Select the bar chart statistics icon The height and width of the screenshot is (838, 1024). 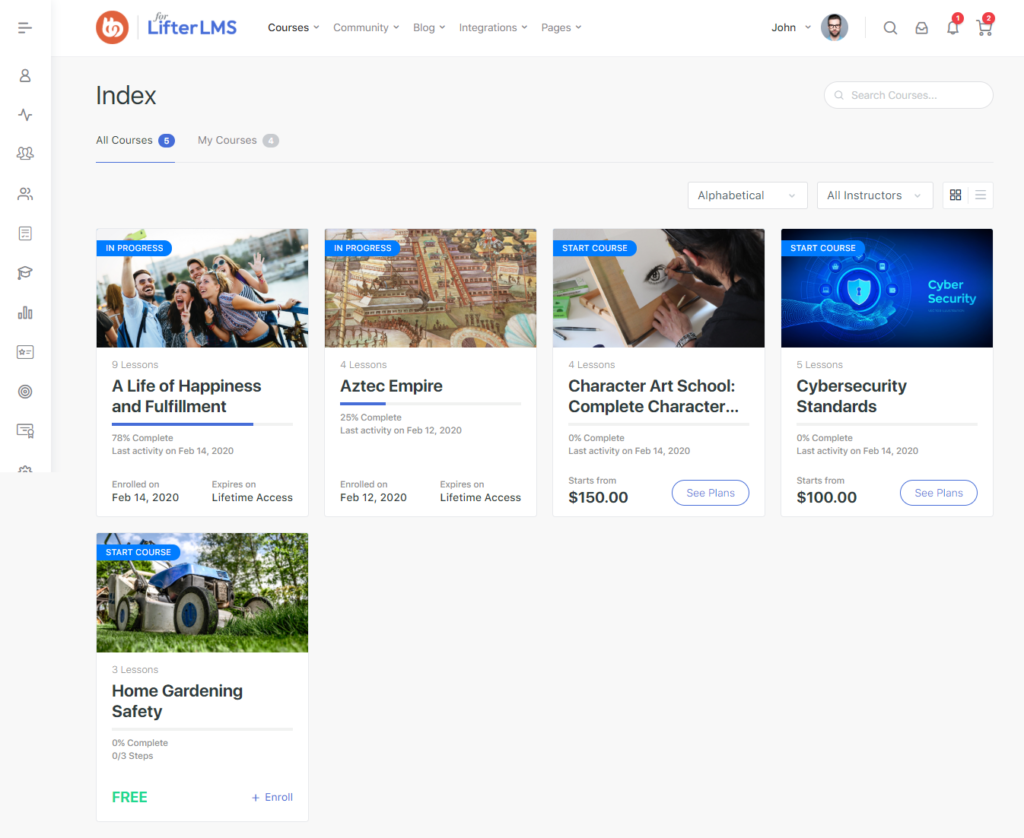25,312
